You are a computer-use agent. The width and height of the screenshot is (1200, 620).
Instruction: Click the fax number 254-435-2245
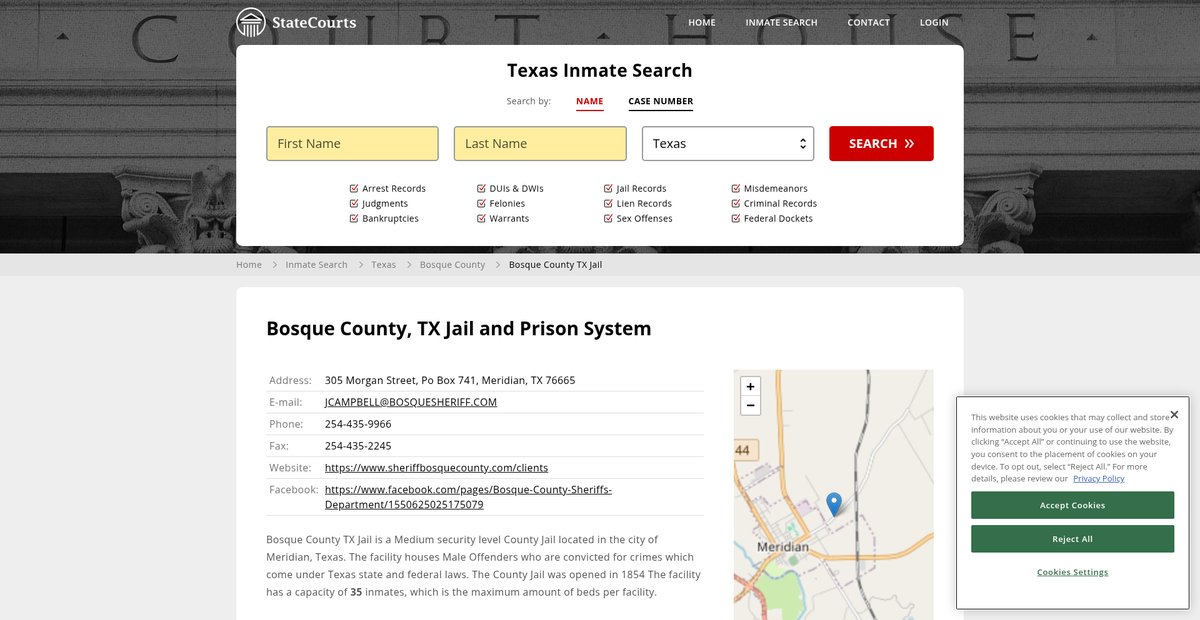(358, 446)
